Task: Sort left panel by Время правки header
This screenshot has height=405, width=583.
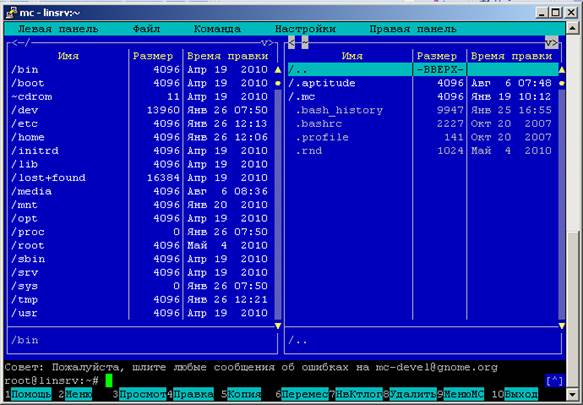Action: coord(228,56)
